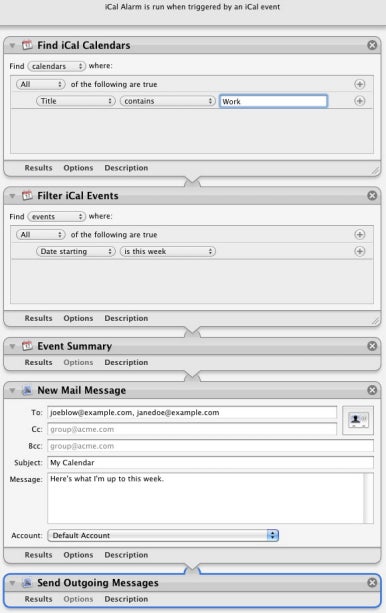Screen dimensions: 386x613
Task: Show Results under Find iCal Calendars
Action: pyautogui.click(x=38, y=168)
